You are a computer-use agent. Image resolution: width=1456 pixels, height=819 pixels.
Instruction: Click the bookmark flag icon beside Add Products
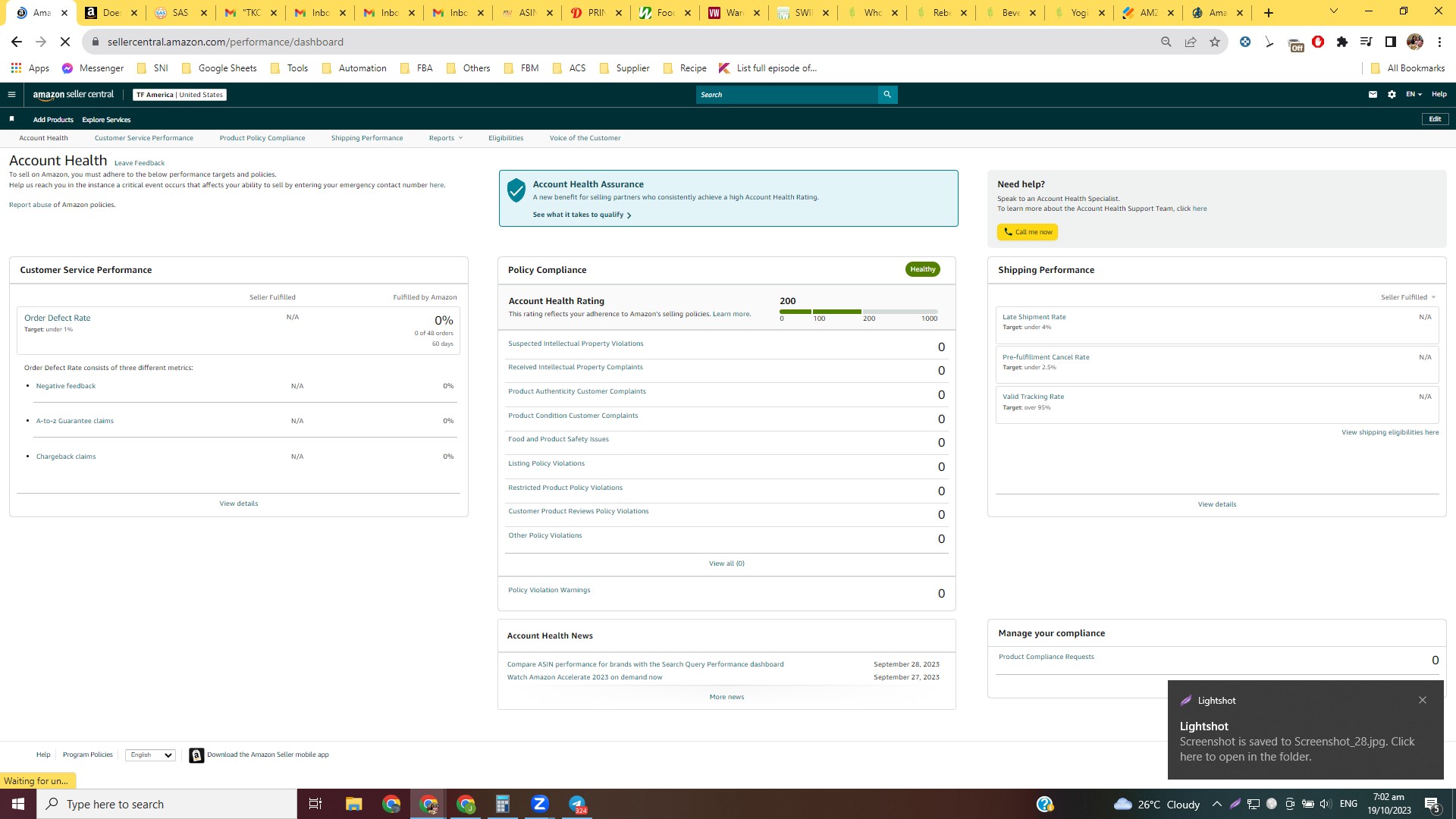pyautogui.click(x=11, y=119)
